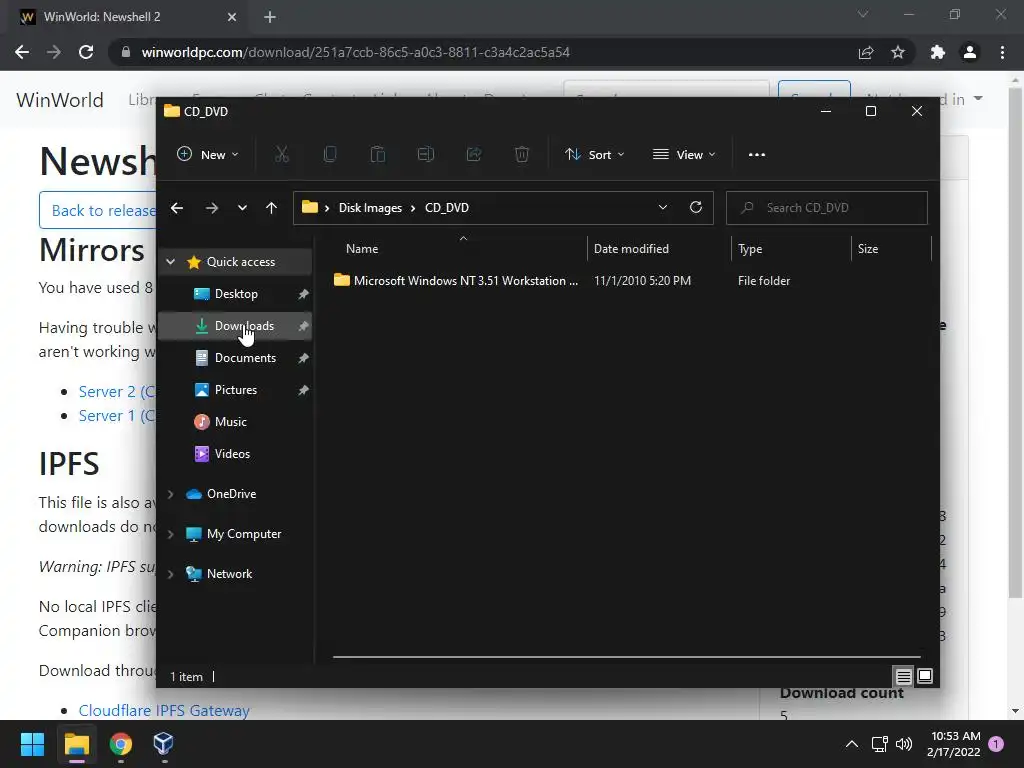
Task: Go forward in Explorer navigation
Action: tap(212, 208)
